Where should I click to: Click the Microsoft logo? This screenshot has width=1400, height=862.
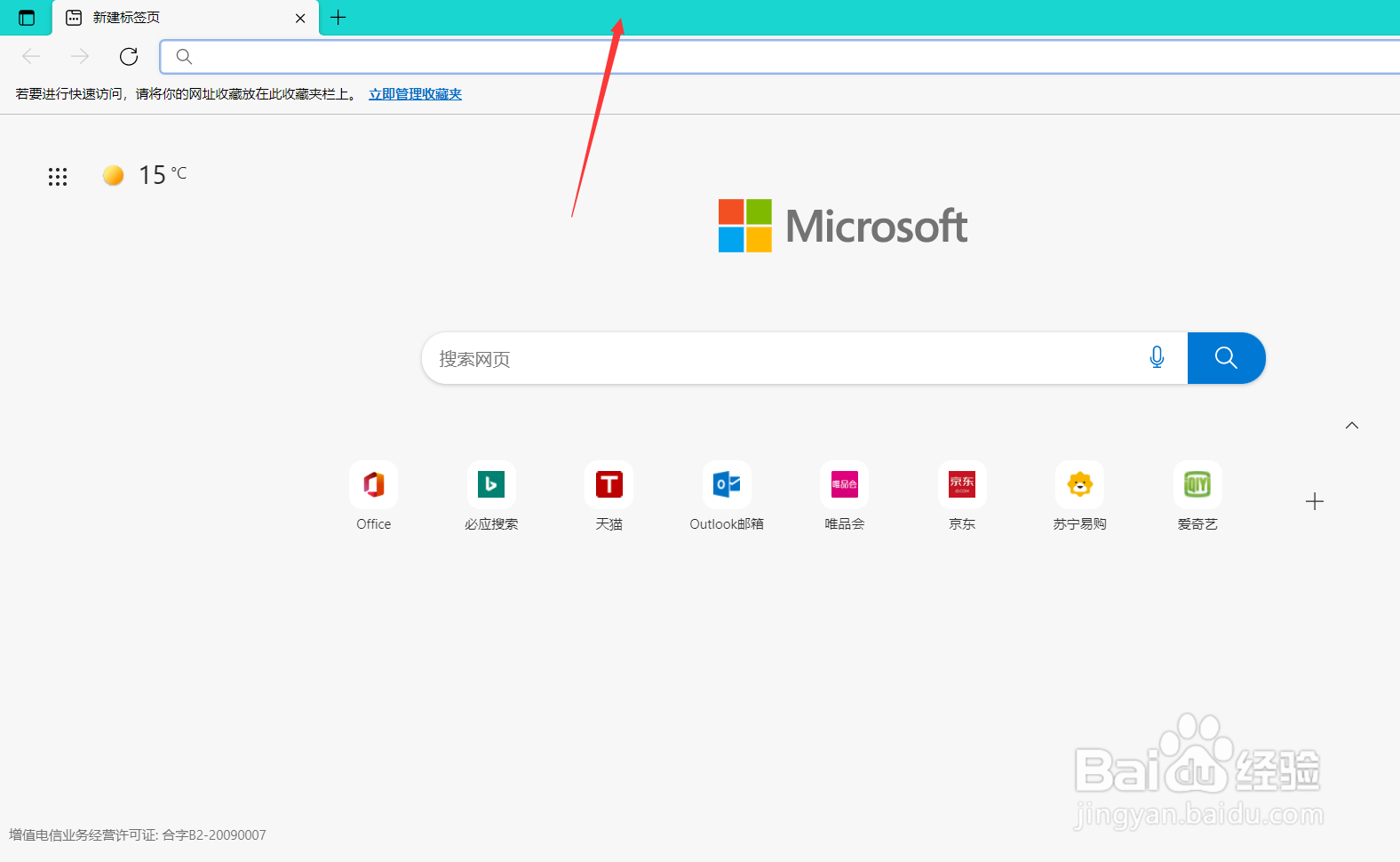(x=842, y=226)
